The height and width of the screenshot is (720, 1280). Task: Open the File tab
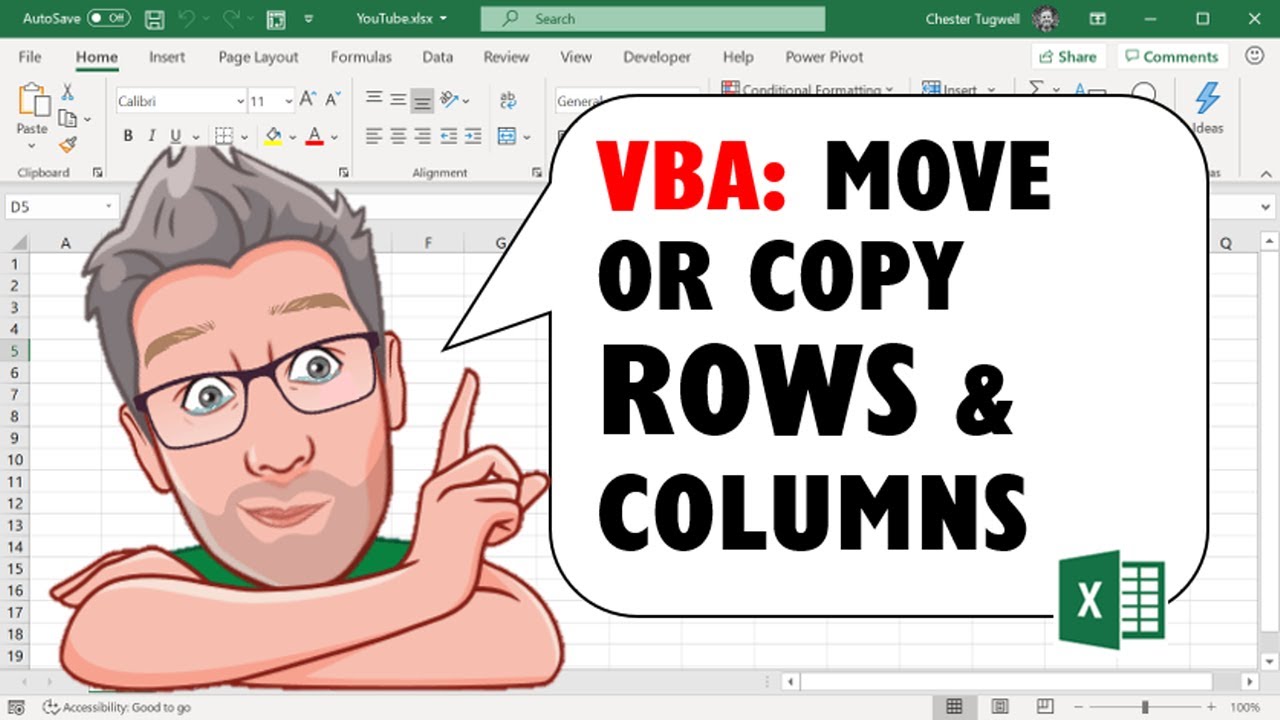pyautogui.click(x=30, y=57)
